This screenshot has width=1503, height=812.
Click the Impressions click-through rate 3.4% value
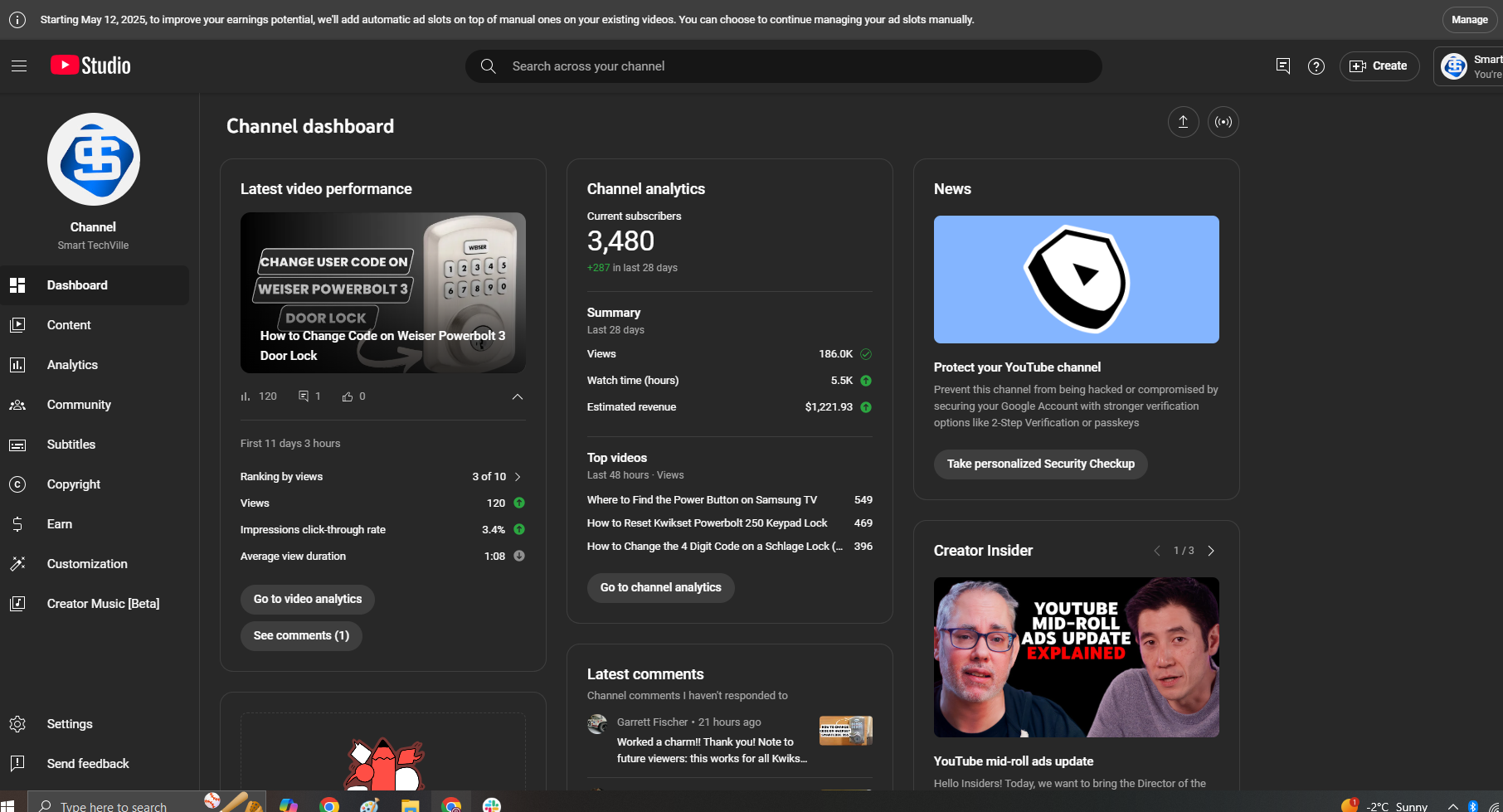(x=494, y=530)
